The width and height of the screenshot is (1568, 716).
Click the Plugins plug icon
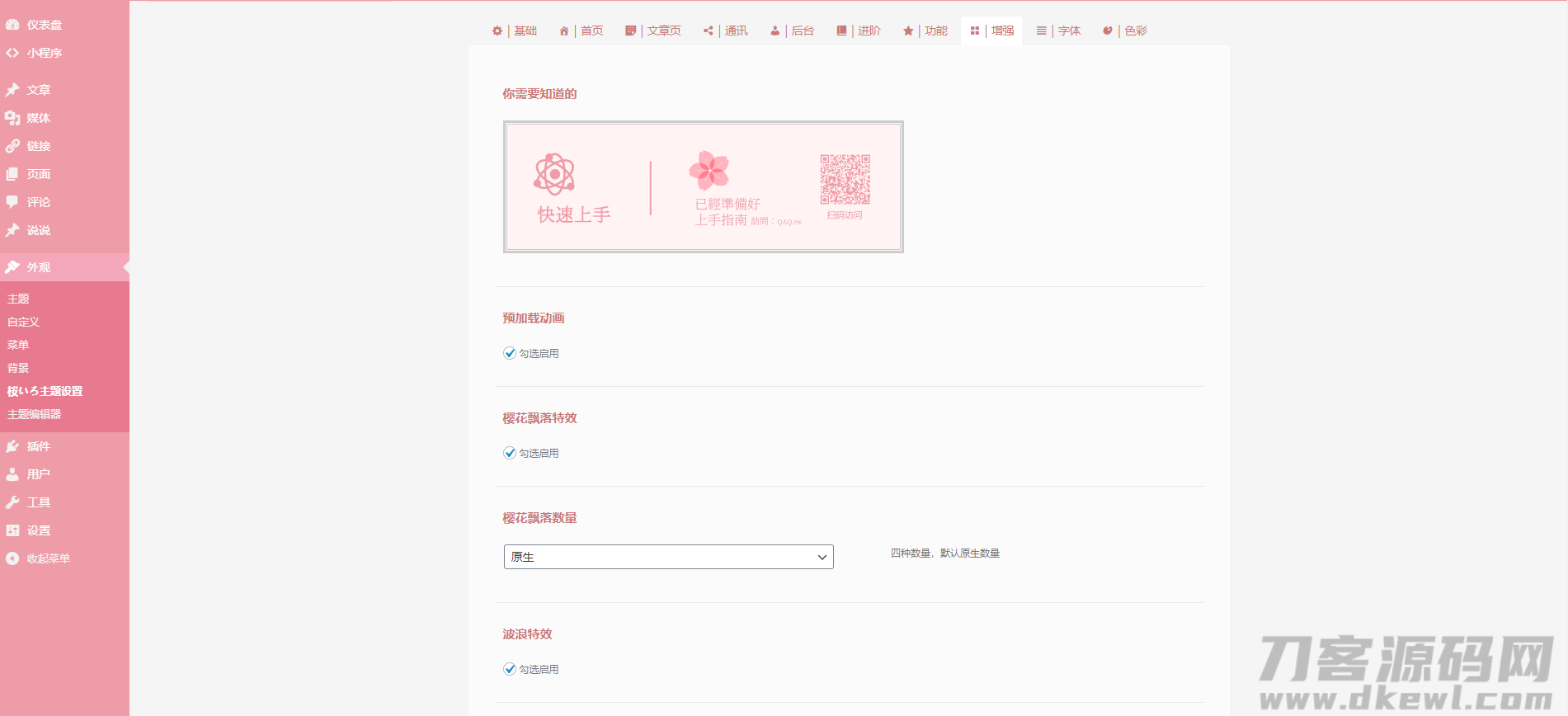click(x=12, y=446)
